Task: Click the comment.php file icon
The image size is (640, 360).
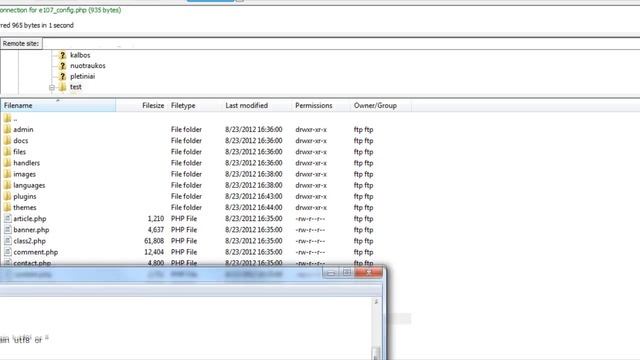Action: [x=7, y=252]
